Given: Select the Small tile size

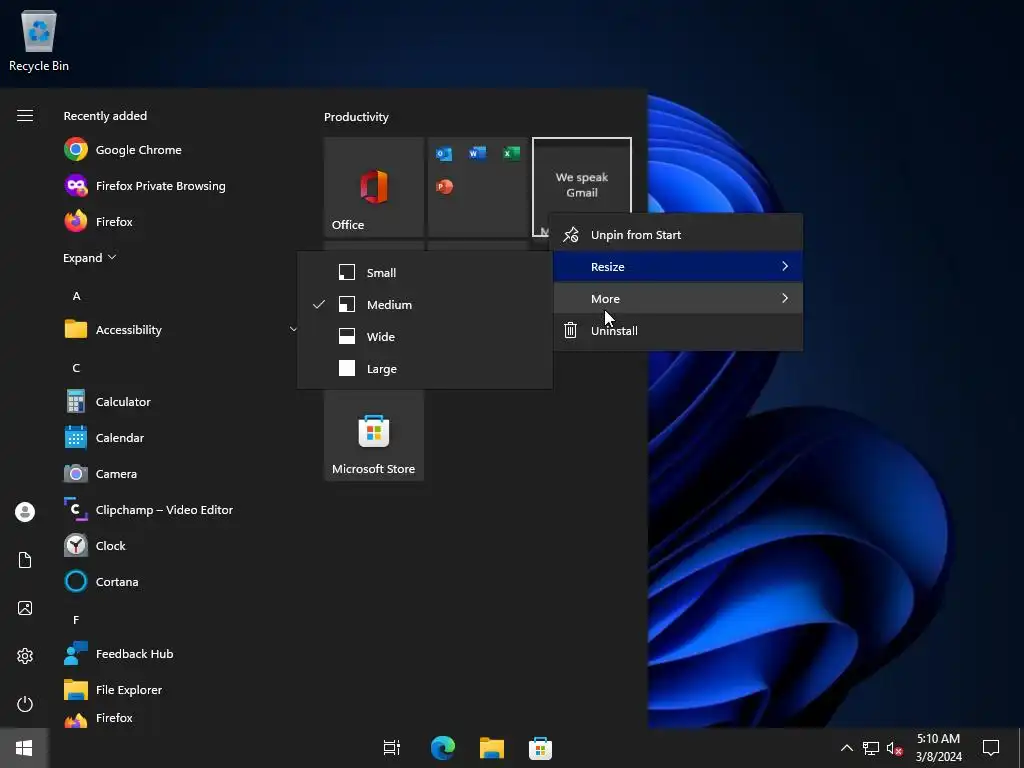Looking at the screenshot, I should click(424, 272).
